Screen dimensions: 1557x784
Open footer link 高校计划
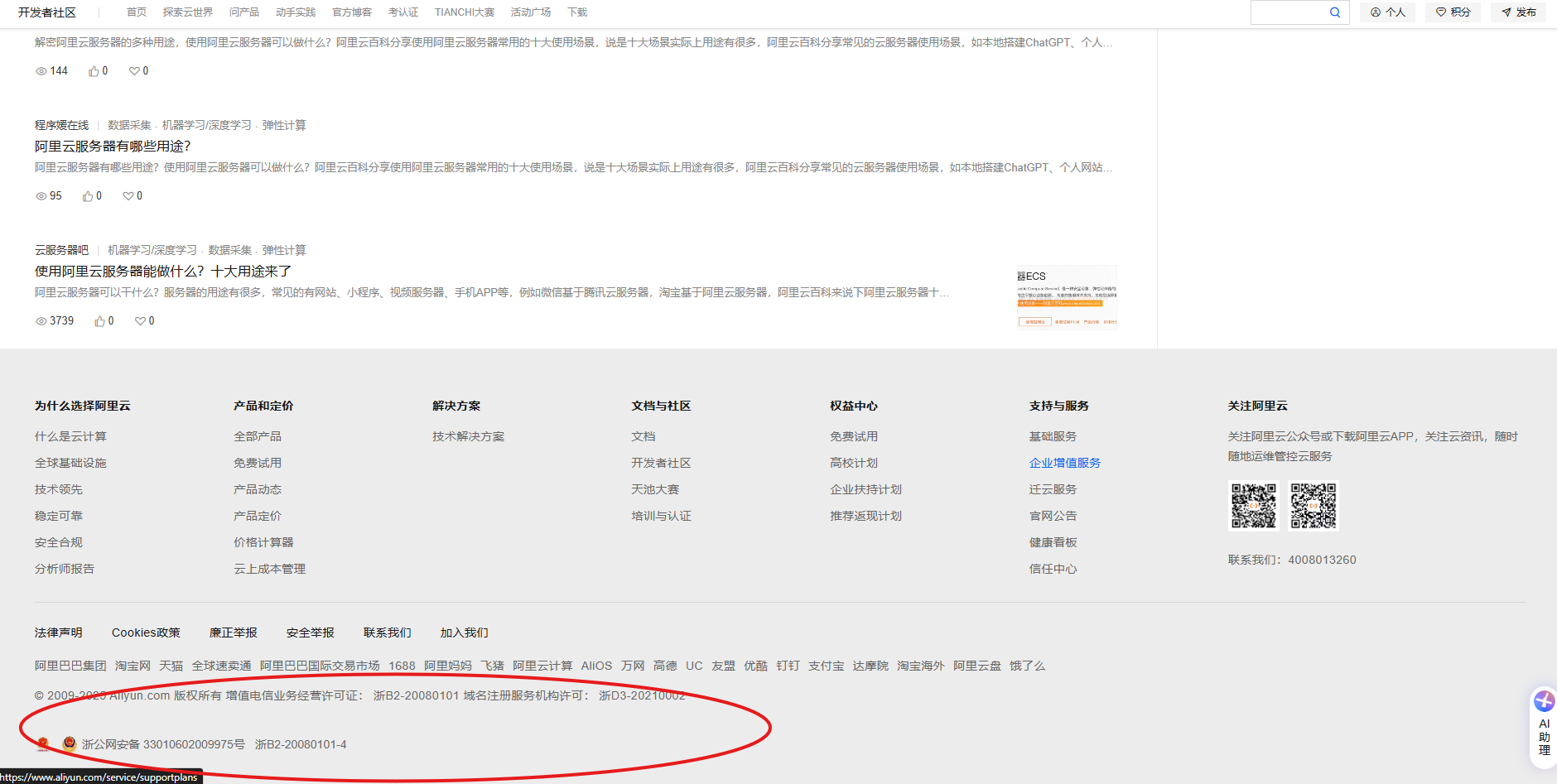click(x=854, y=463)
